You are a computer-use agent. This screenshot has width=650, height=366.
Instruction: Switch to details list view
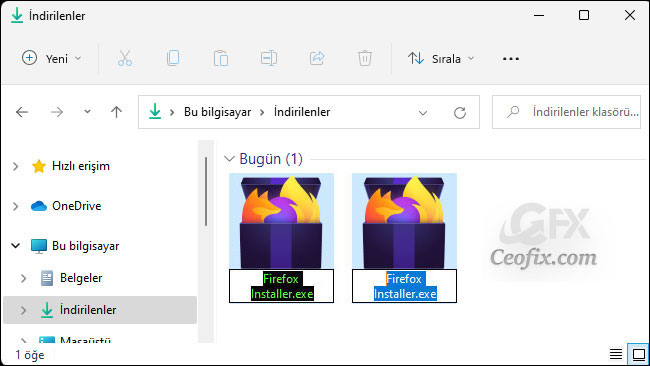[616, 354]
